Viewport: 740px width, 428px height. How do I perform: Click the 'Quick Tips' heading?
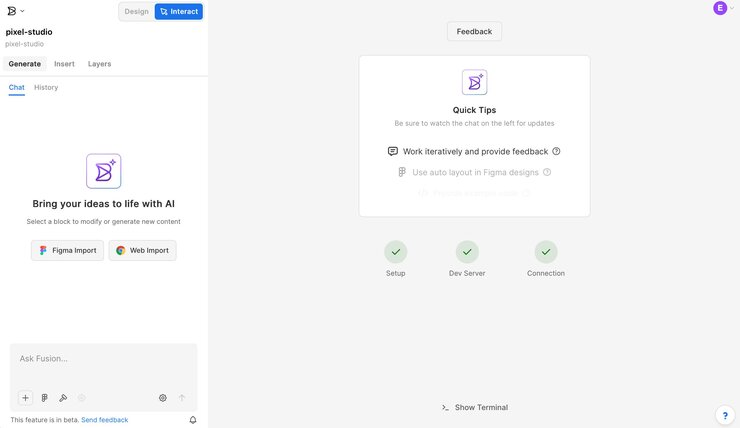point(474,110)
